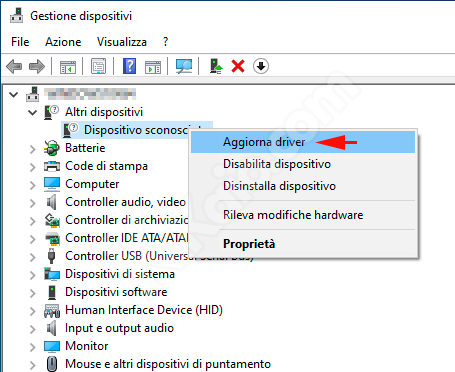Open the ? help menu
The height and width of the screenshot is (372, 455).
pos(165,42)
